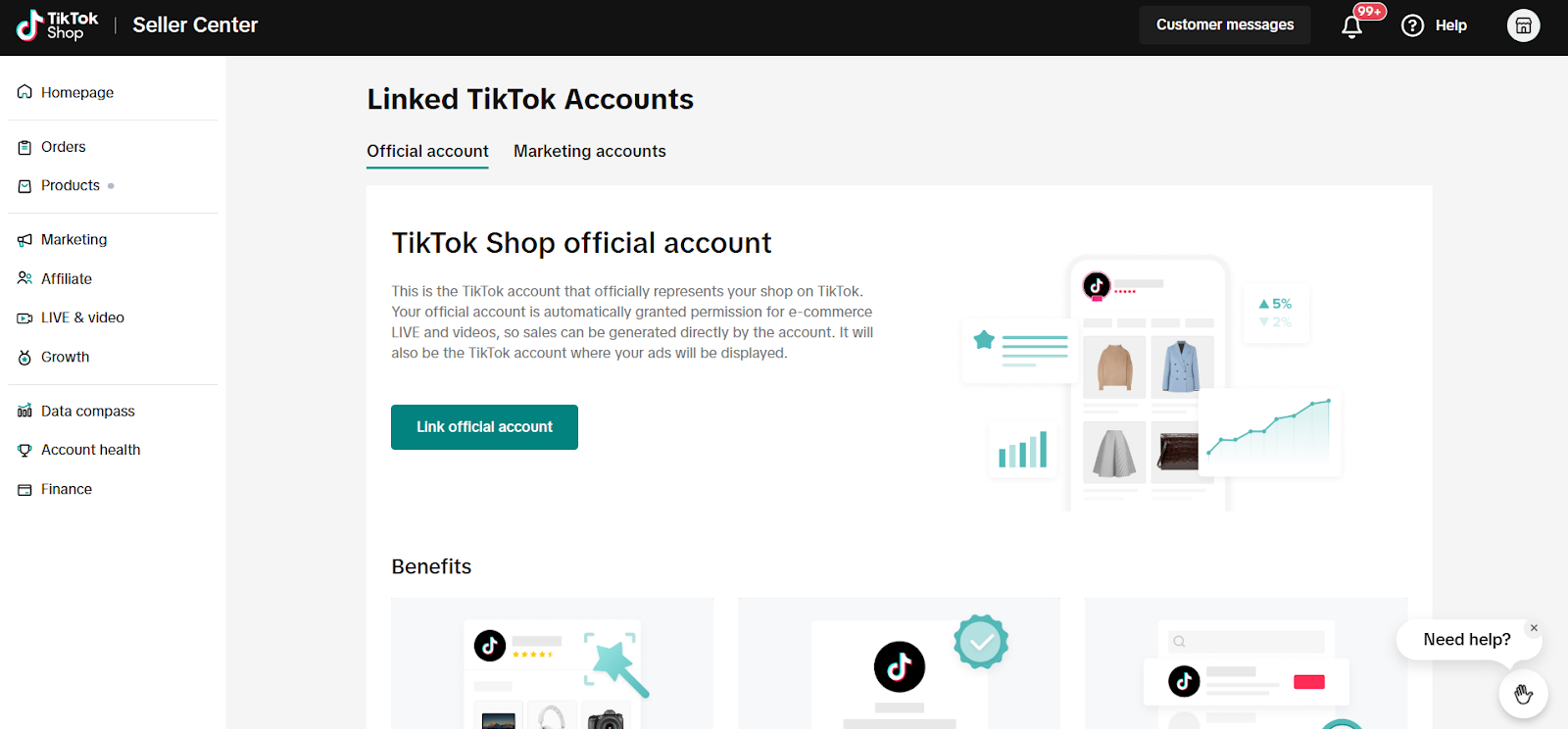Click the Account health icon
Image resolution: width=1568 pixels, height=729 pixels.
pos(24,449)
